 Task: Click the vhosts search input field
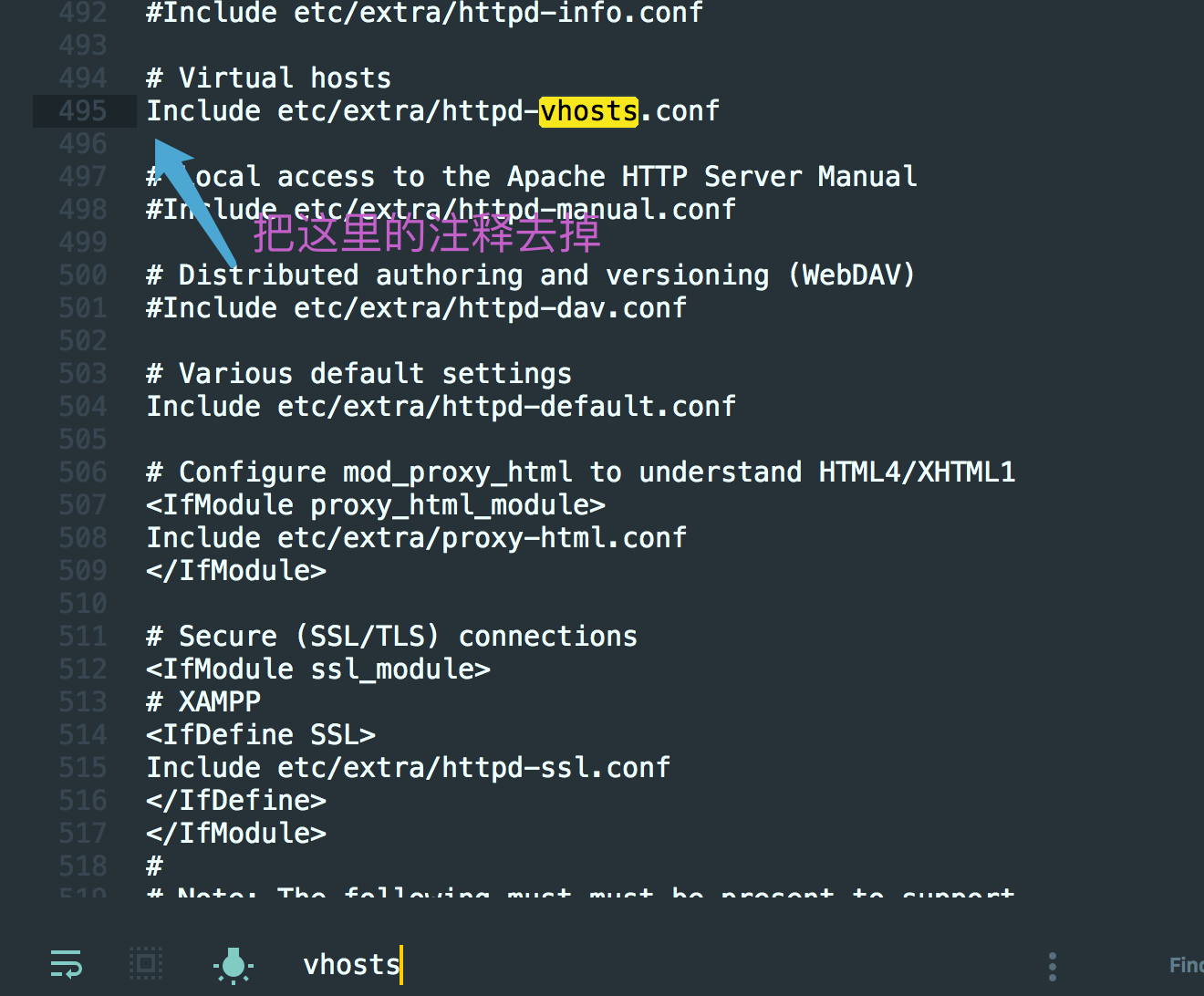[666, 964]
